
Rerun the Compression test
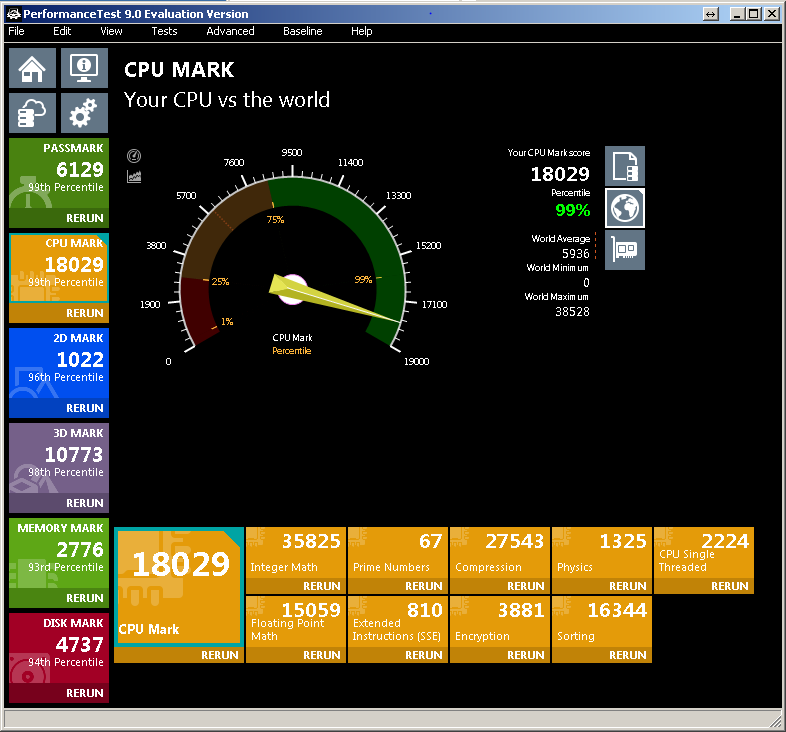coord(500,586)
